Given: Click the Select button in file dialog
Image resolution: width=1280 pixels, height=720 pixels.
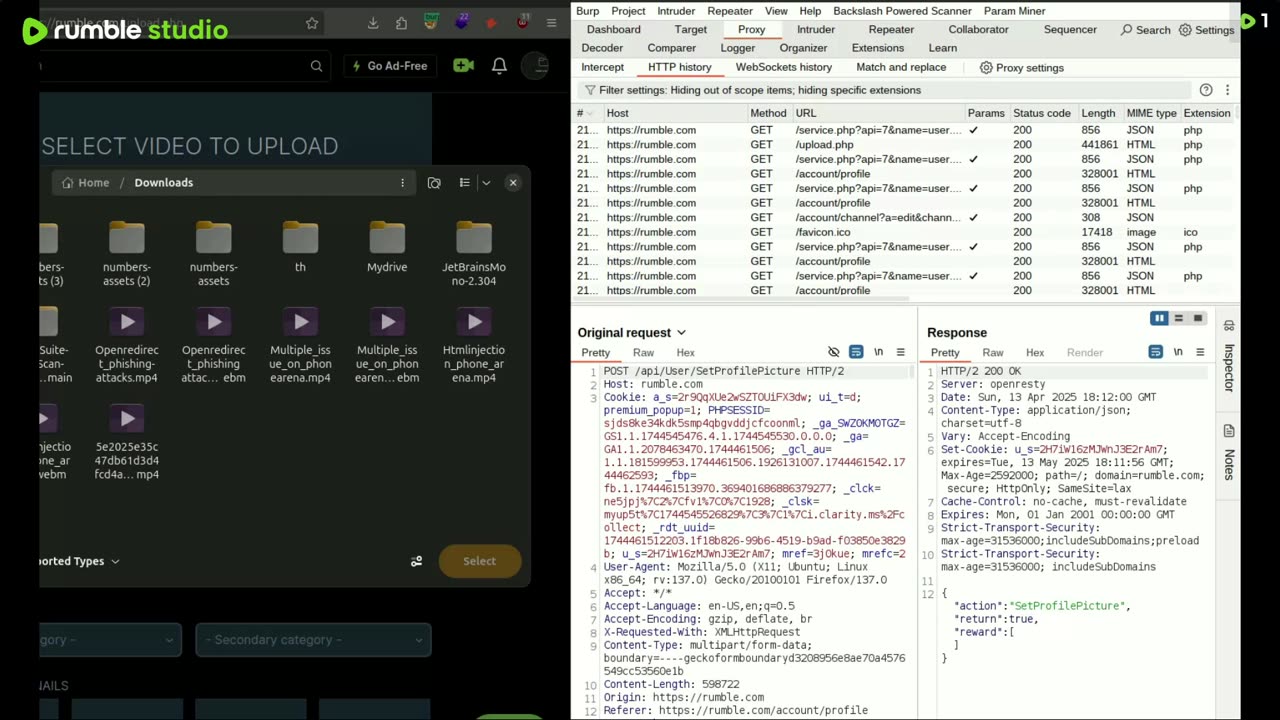Looking at the screenshot, I should [x=479, y=561].
